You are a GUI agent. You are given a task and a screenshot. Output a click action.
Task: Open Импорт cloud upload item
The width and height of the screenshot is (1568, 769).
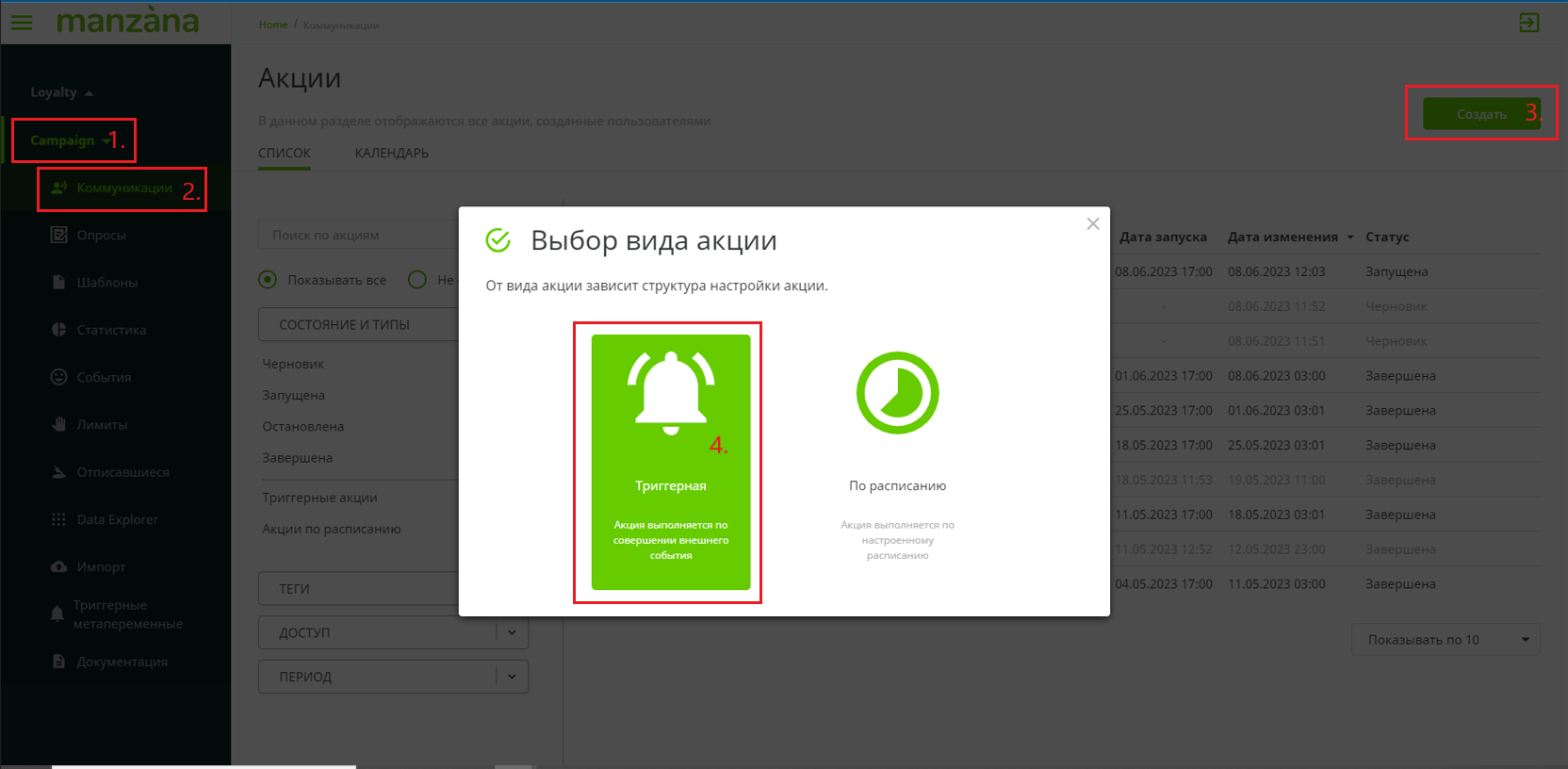tap(101, 566)
